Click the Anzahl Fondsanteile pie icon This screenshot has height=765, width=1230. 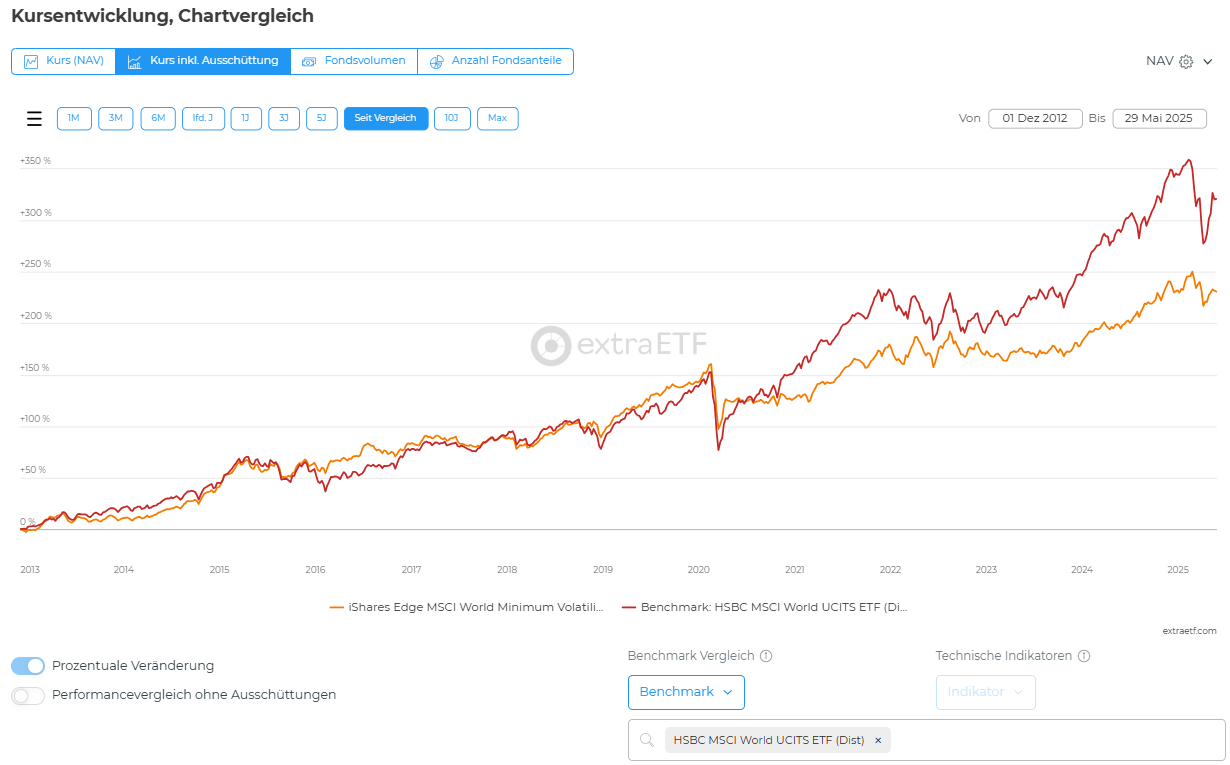point(436,61)
